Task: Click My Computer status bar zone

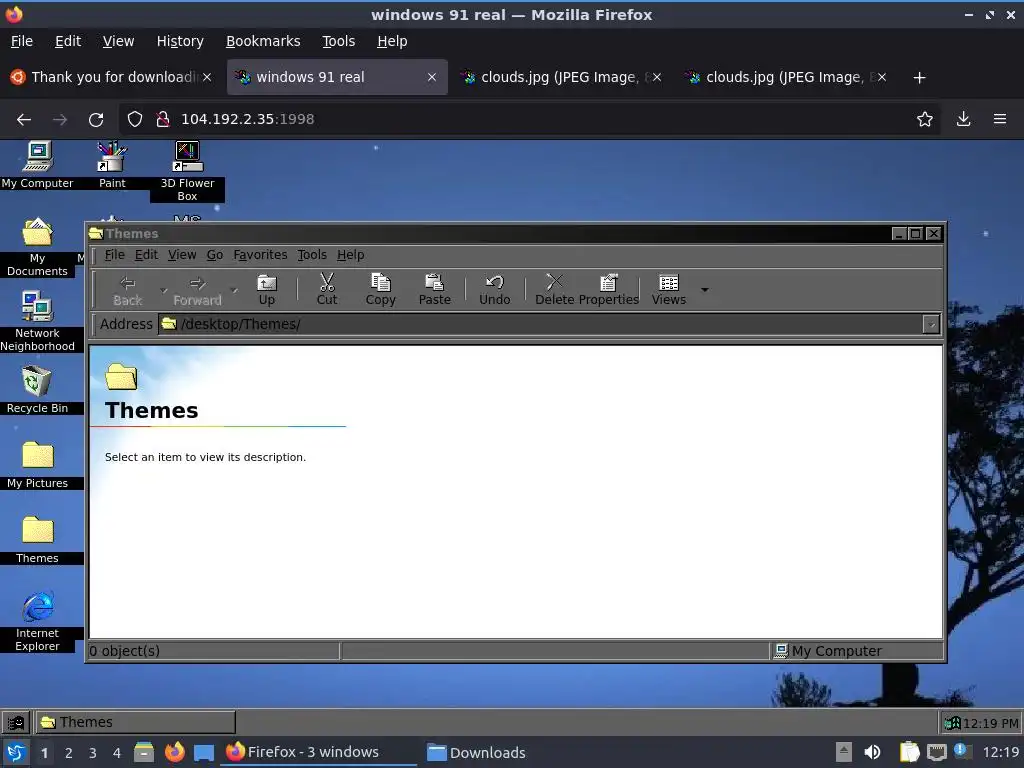Action: pyautogui.click(x=856, y=651)
